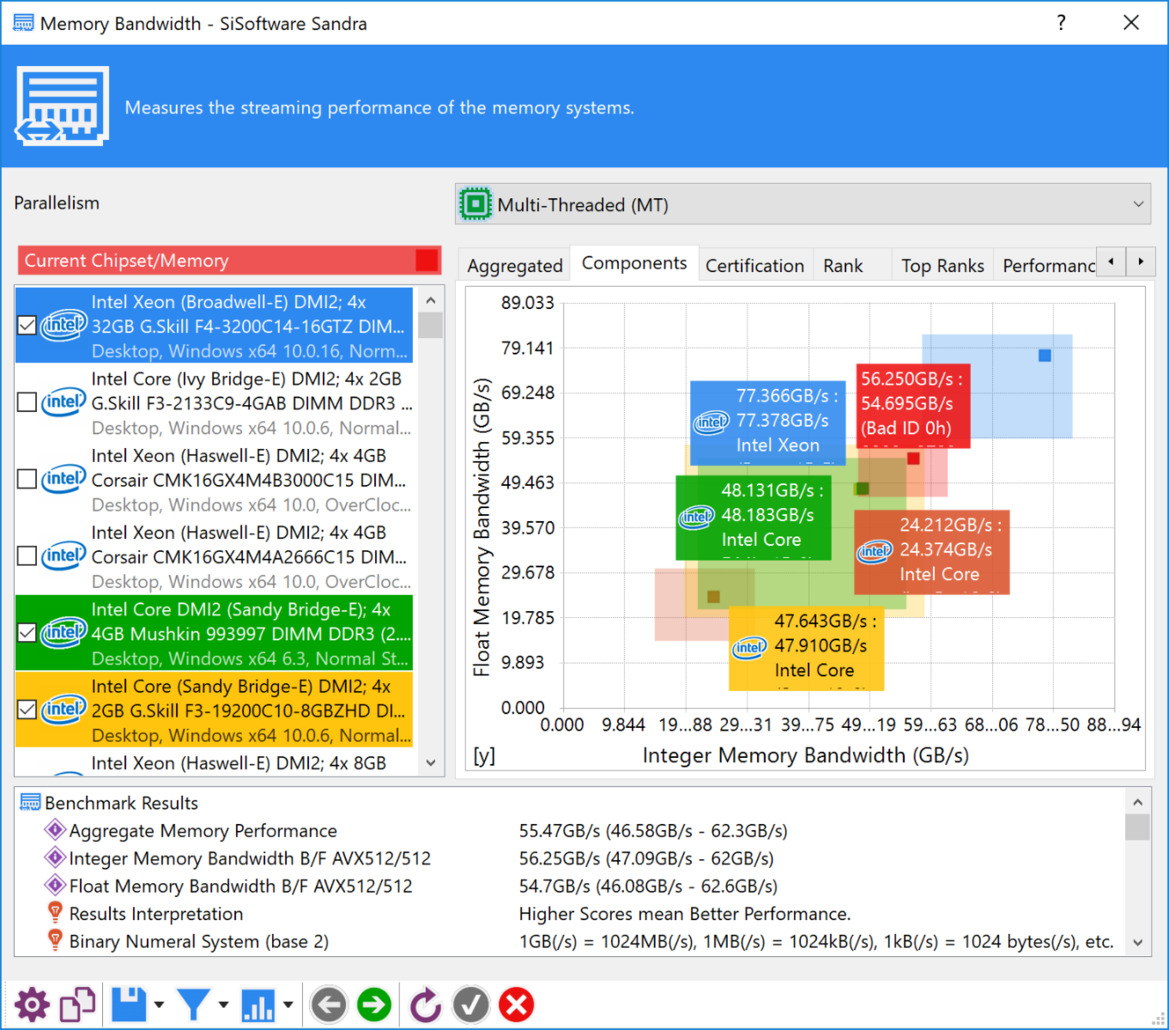Click the gray checkmark OK icon

[x=470, y=1005]
